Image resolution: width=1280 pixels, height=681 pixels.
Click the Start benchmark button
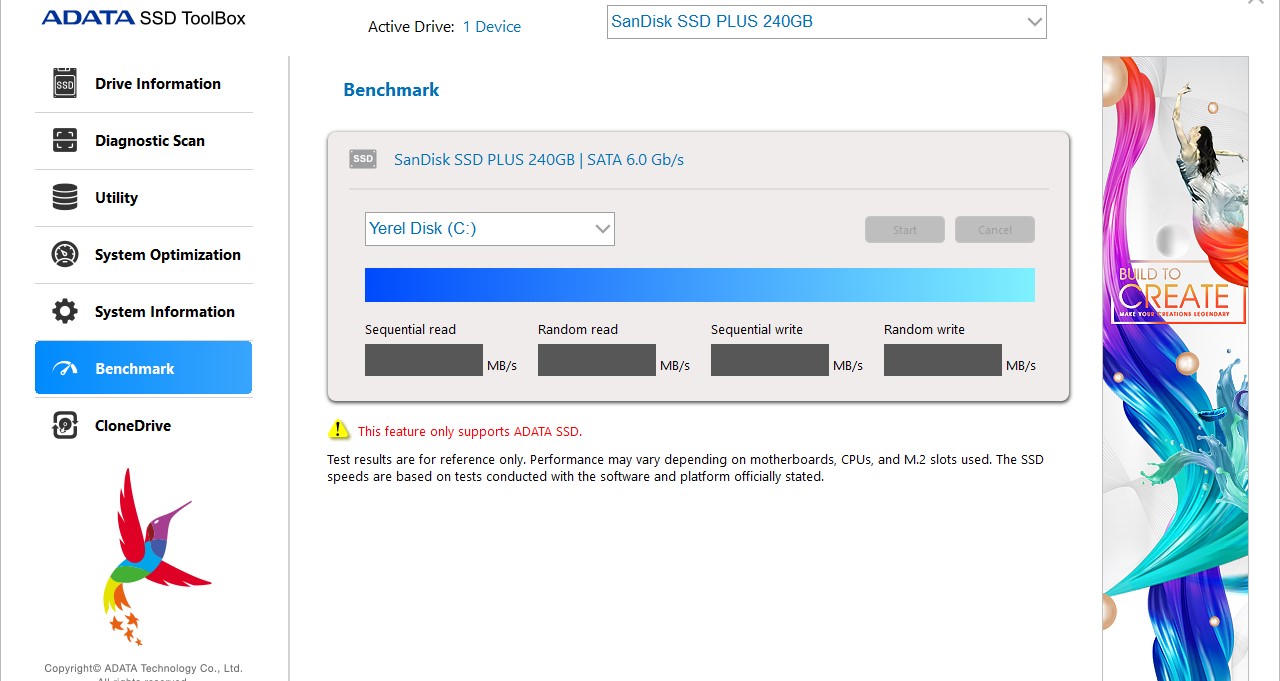click(905, 230)
